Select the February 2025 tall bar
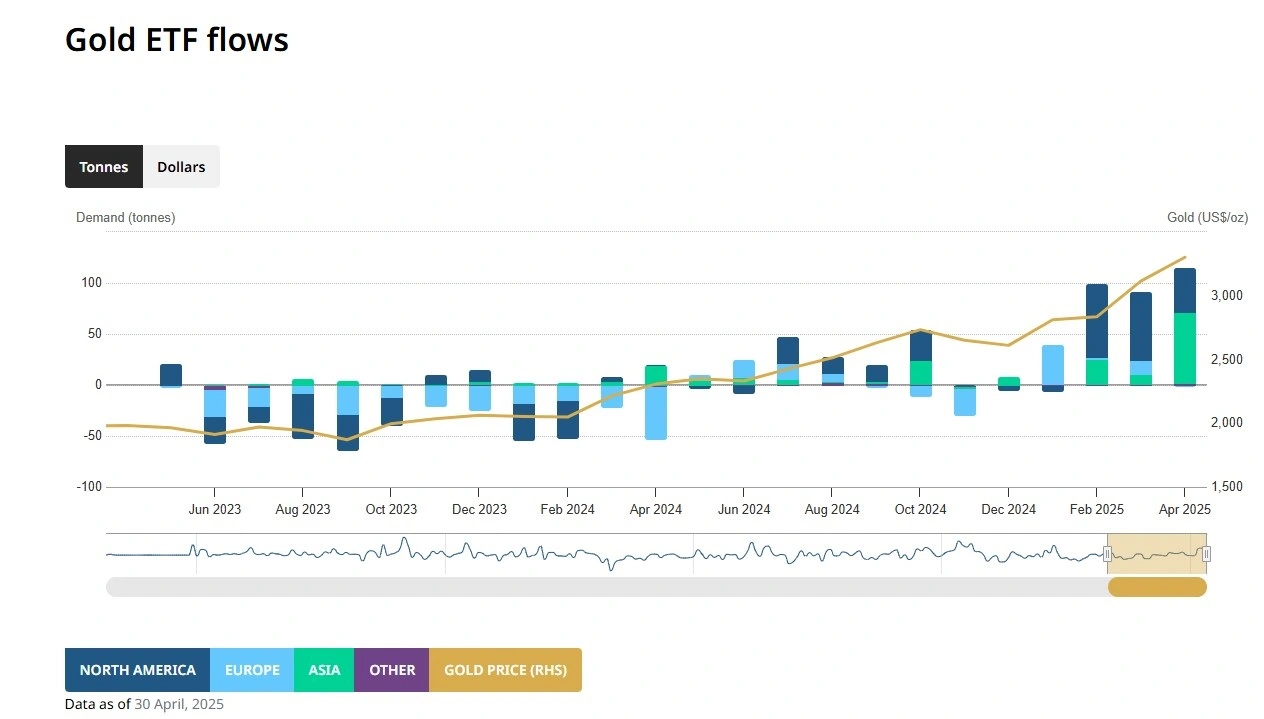Screen dimensions: 1264x719 (1097, 335)
